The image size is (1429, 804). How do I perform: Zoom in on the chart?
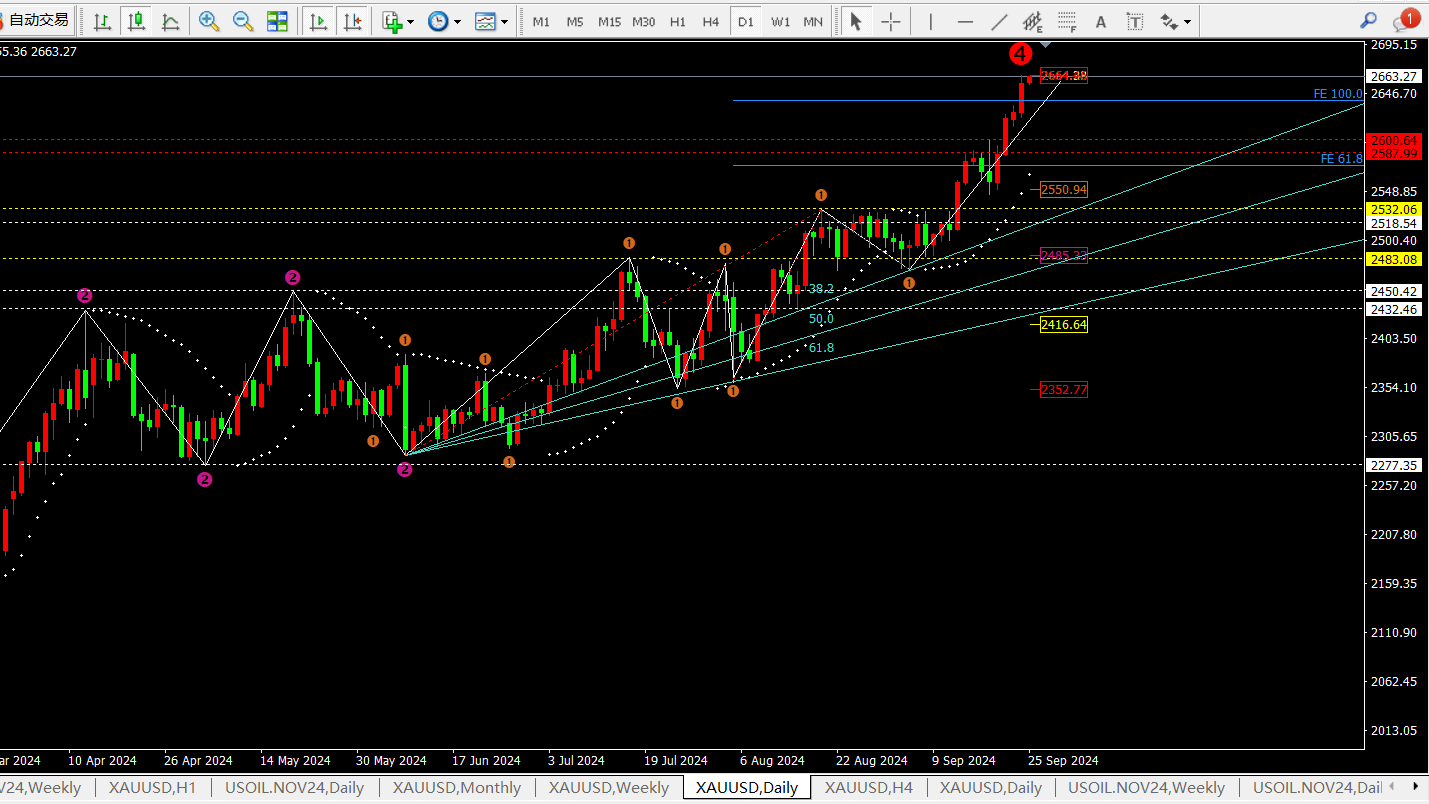click(x=209, y=20)
